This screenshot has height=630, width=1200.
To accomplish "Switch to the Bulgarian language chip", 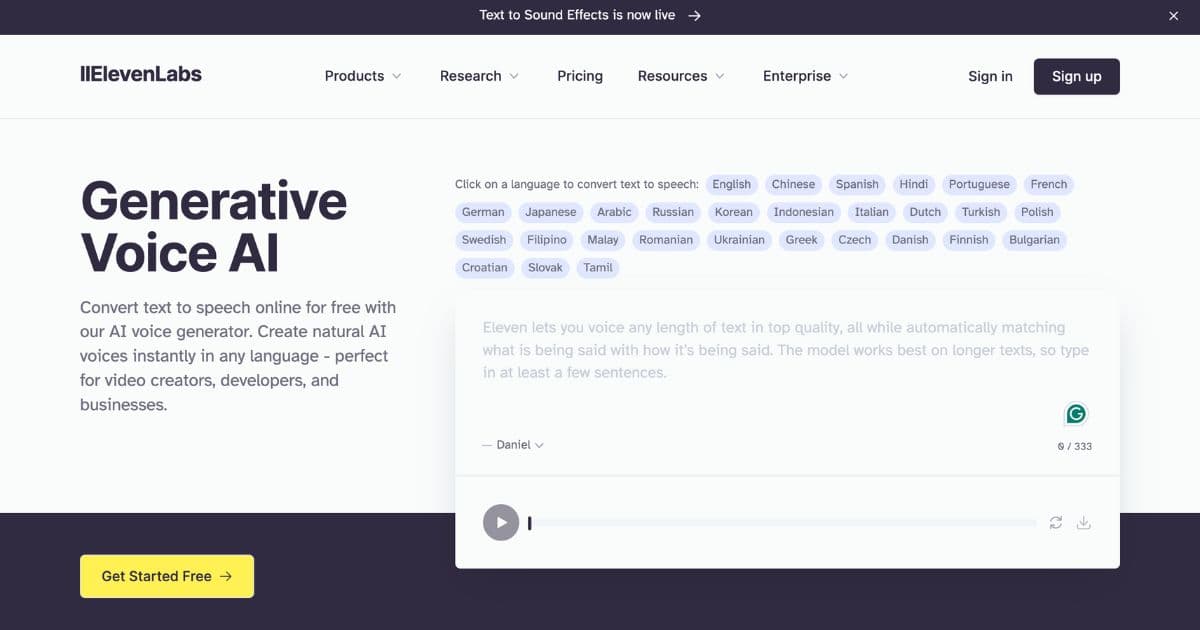I will coord(1034,240).
